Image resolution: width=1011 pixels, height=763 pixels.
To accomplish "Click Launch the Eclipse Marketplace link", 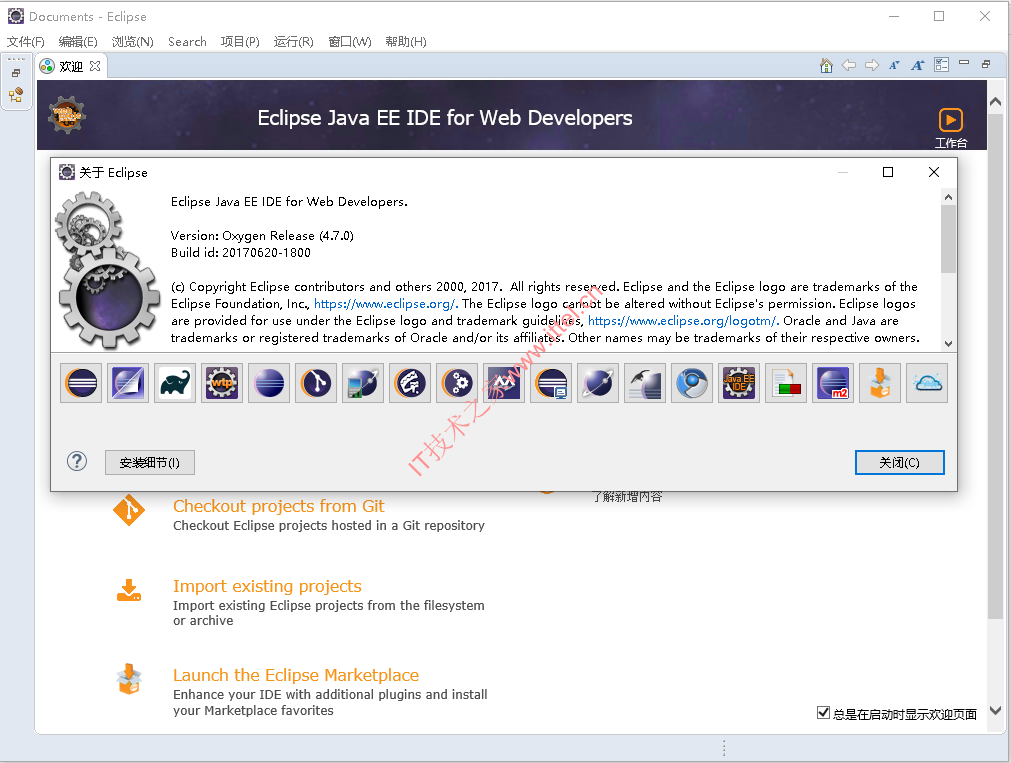I will point(296,675).
